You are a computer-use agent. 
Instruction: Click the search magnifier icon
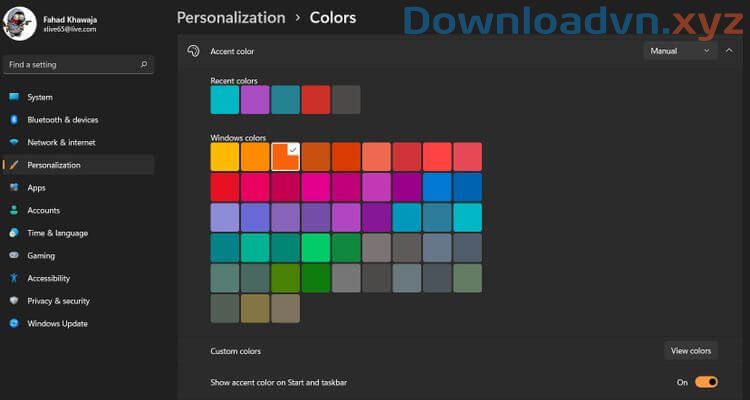pyautogui.click(x=143, y=64)
